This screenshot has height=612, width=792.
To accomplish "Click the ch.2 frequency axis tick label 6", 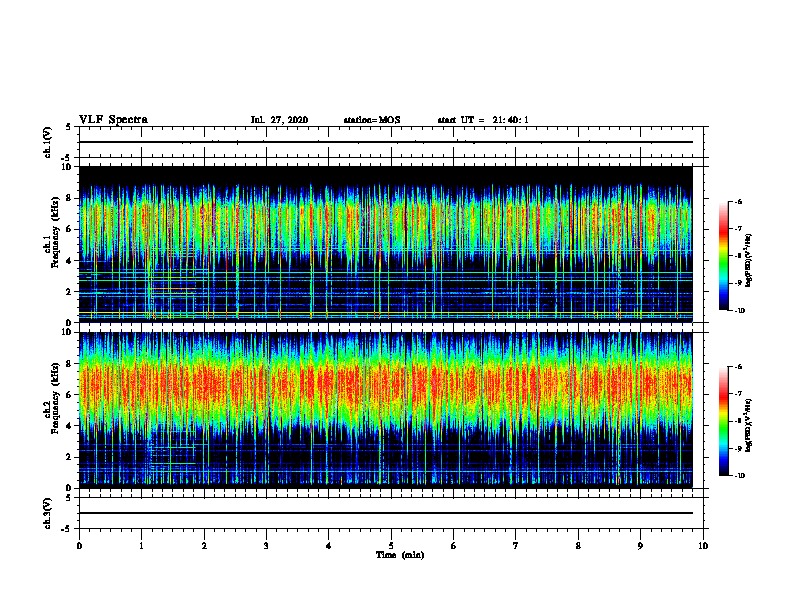I will pyautogui.click(x=70, y=395).
